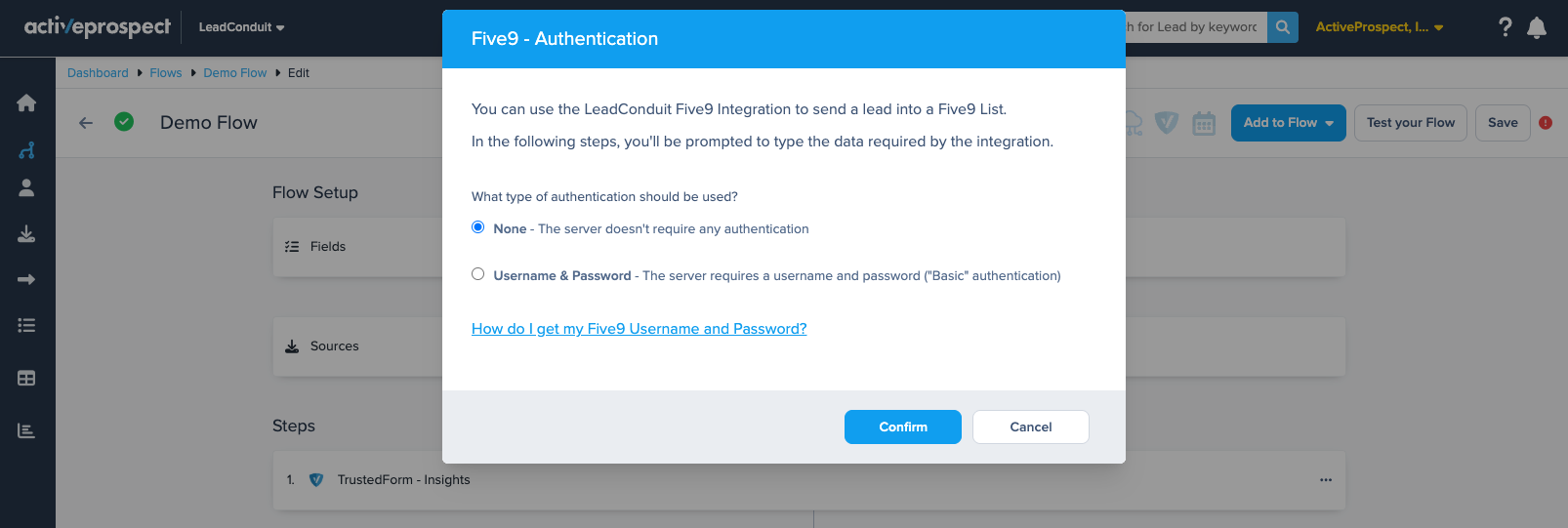The image size is (1568, 528).
Task: Go to Flows breadcrumb
Action: [166, 73]
